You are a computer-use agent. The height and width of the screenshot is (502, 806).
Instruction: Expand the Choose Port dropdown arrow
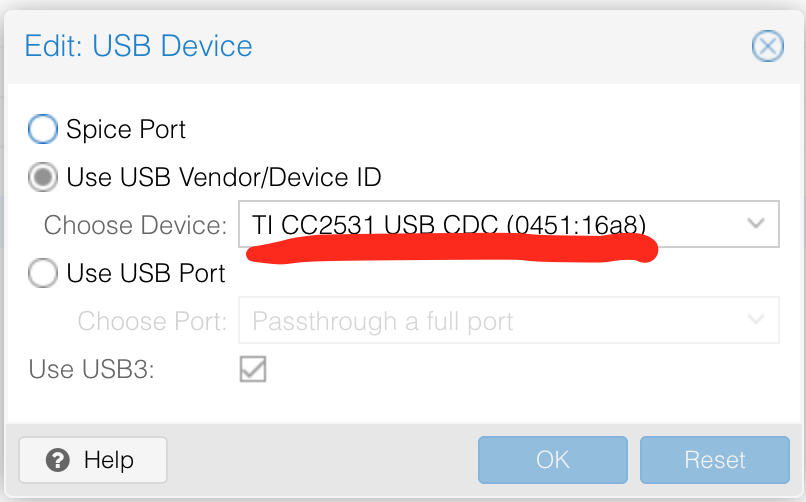(x=756, y=320)
